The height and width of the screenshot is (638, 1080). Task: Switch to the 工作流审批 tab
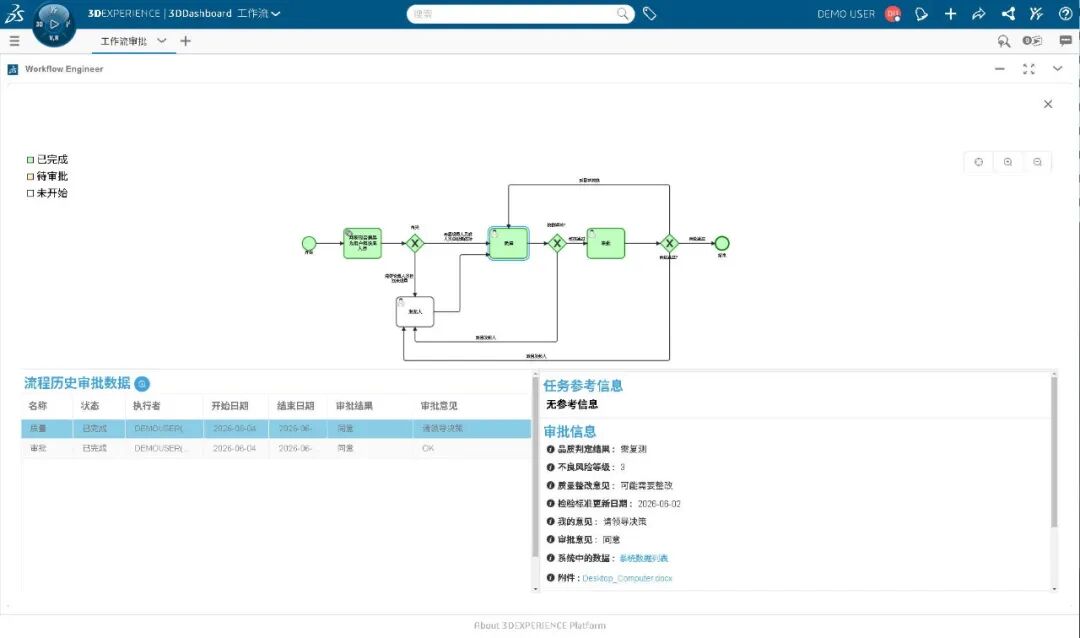pos(124,41)
